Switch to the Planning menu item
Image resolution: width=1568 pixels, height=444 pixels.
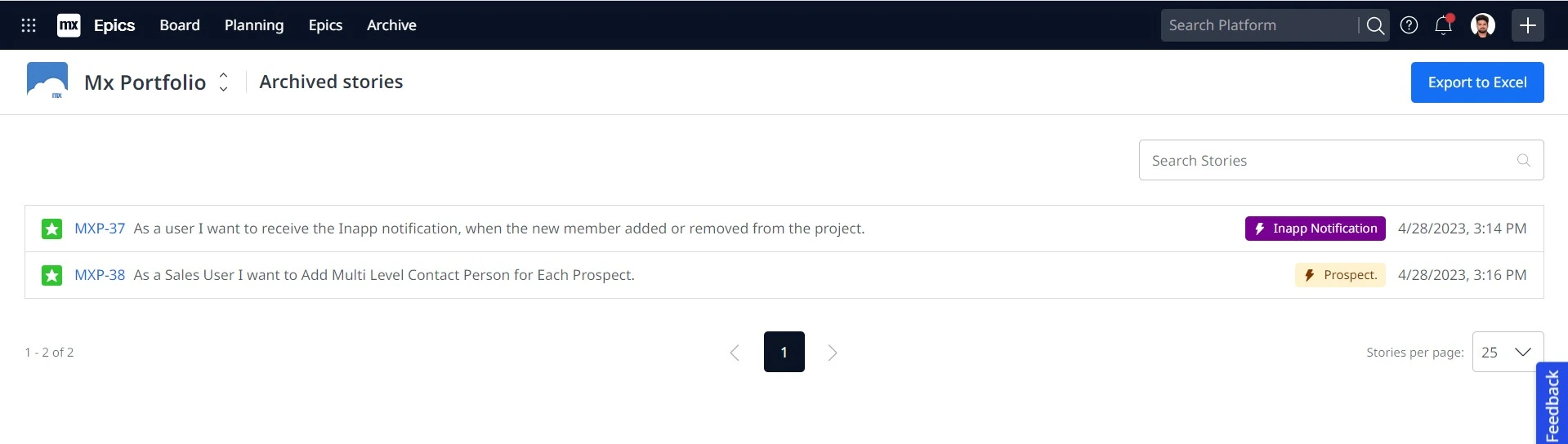coord(254,25)
